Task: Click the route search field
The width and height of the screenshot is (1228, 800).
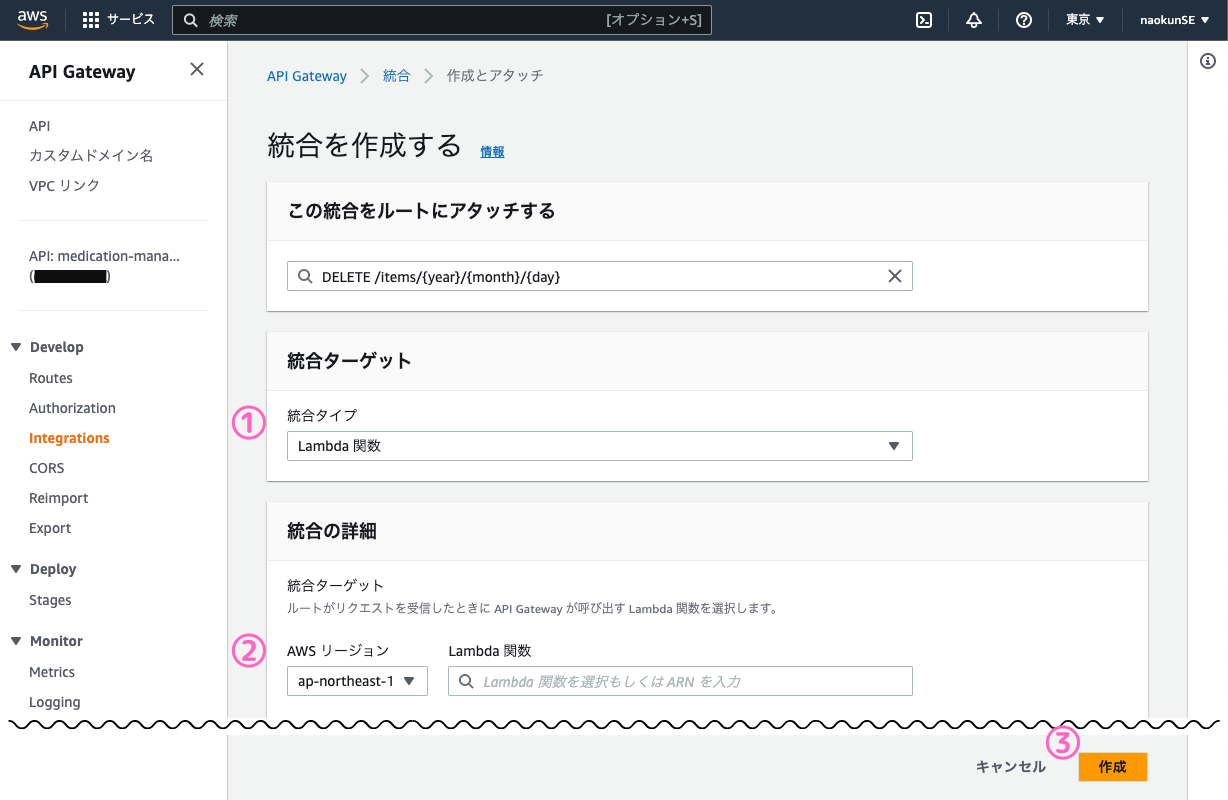Action: (600, 276)
